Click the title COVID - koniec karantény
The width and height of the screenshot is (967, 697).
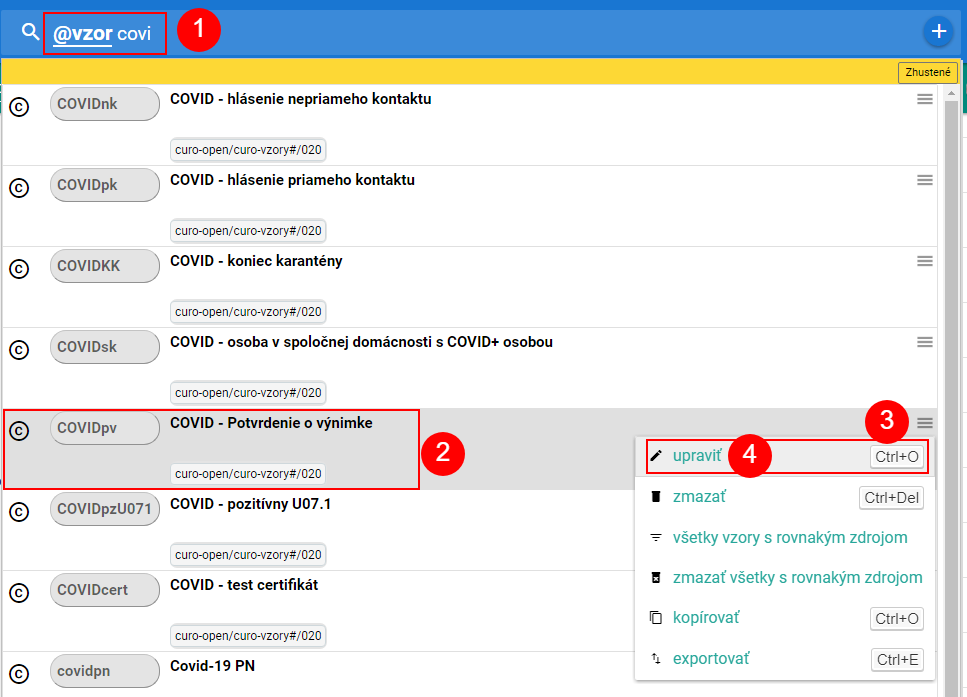(x=256, y=262)
